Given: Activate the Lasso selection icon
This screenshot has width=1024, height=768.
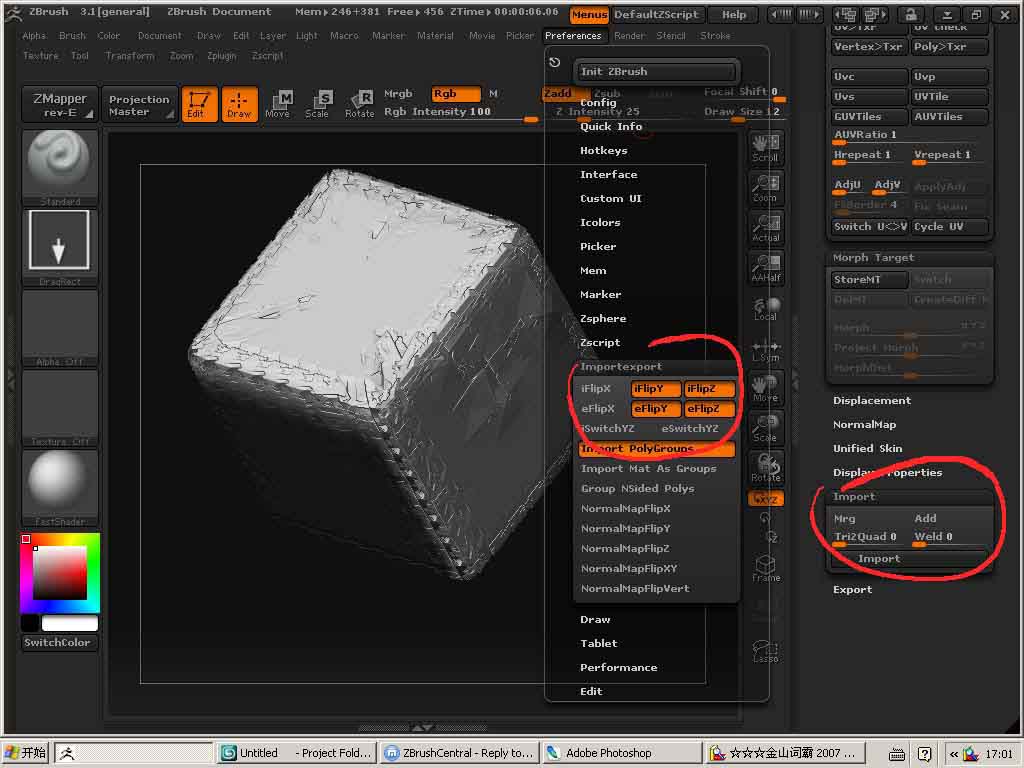Looking at the screenshot, I should pyautogui.click(x=765, y=651).
